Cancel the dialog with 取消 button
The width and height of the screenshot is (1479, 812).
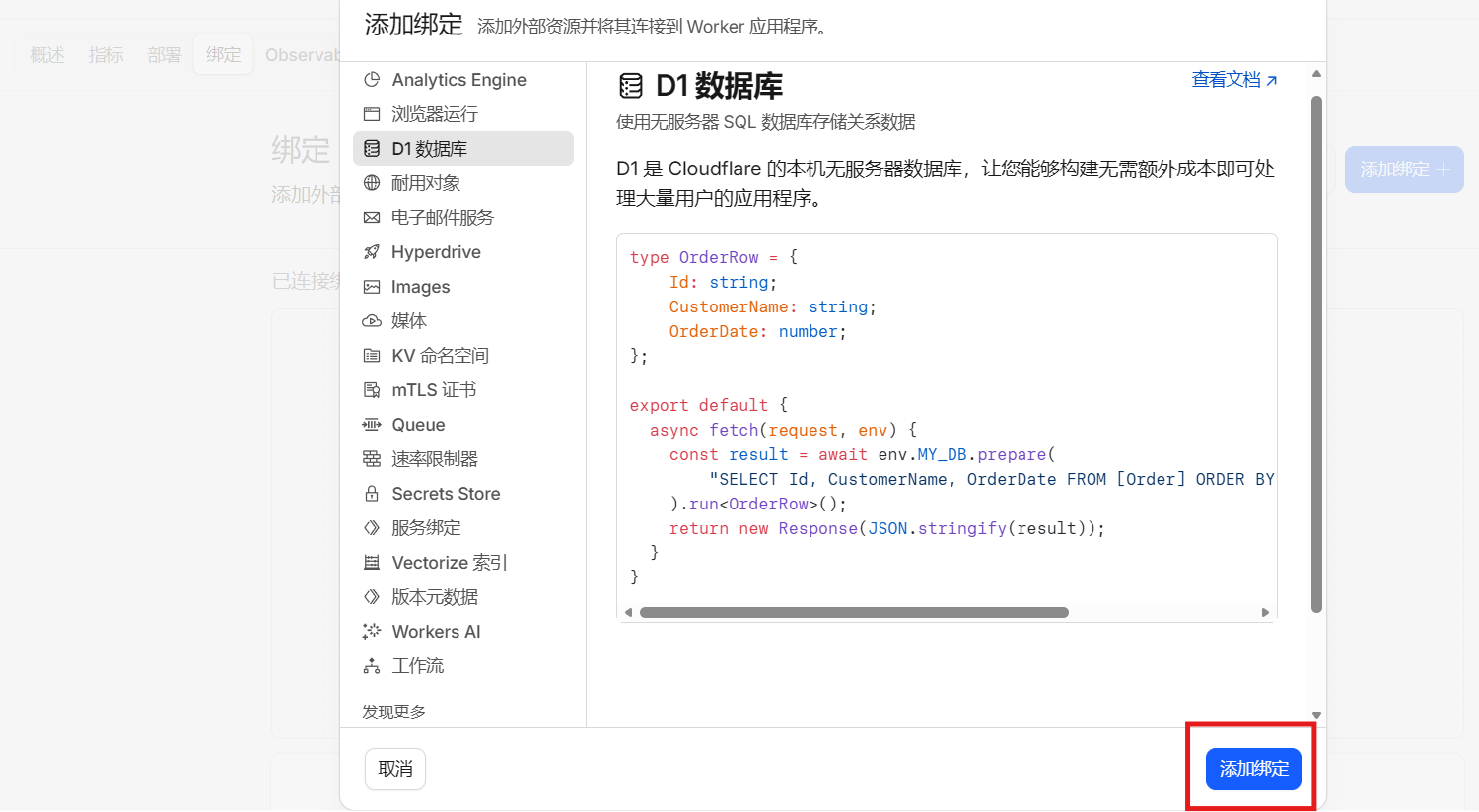tap(395, 769)
